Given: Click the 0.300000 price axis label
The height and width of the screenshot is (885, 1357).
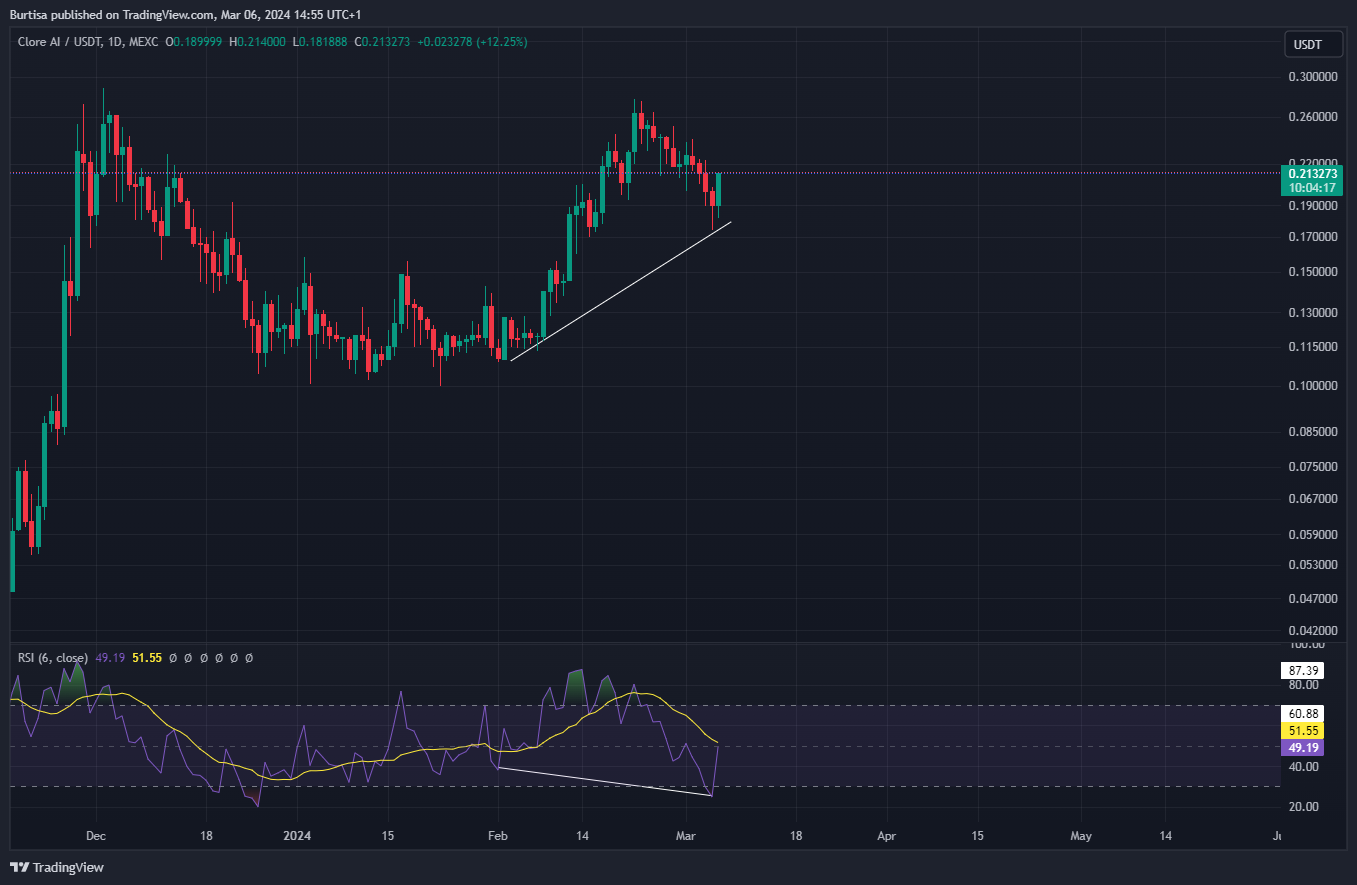Looking at the screenshot, I should pyautogui.click(x=1313, y=76).
